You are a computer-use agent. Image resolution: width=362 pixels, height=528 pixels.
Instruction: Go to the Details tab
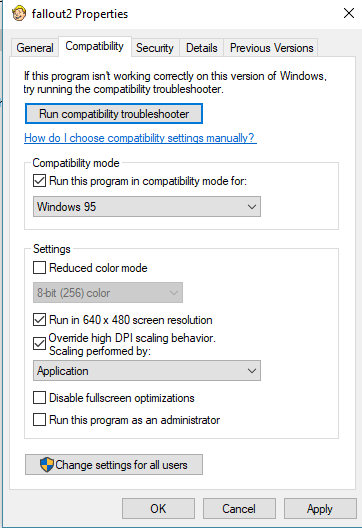[202, 48]
